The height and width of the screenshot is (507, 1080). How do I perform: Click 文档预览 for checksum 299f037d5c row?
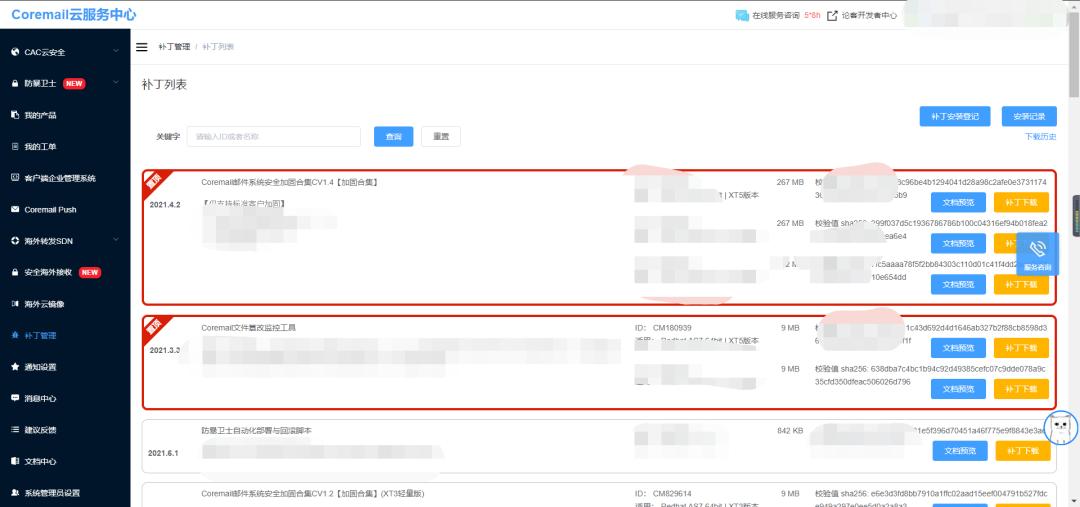click(x=958, y=243)
